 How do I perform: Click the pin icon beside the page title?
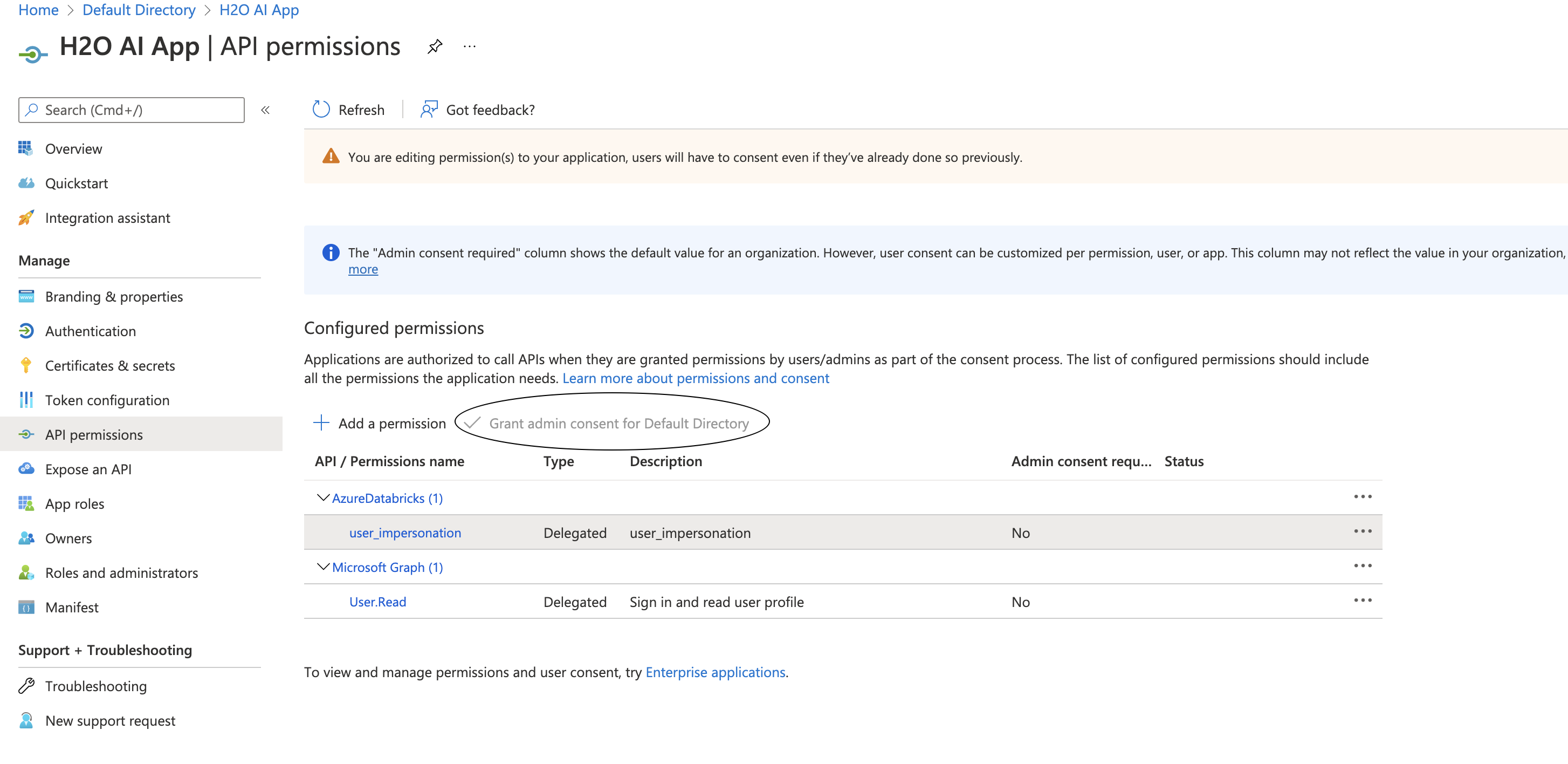click(435, 46)
